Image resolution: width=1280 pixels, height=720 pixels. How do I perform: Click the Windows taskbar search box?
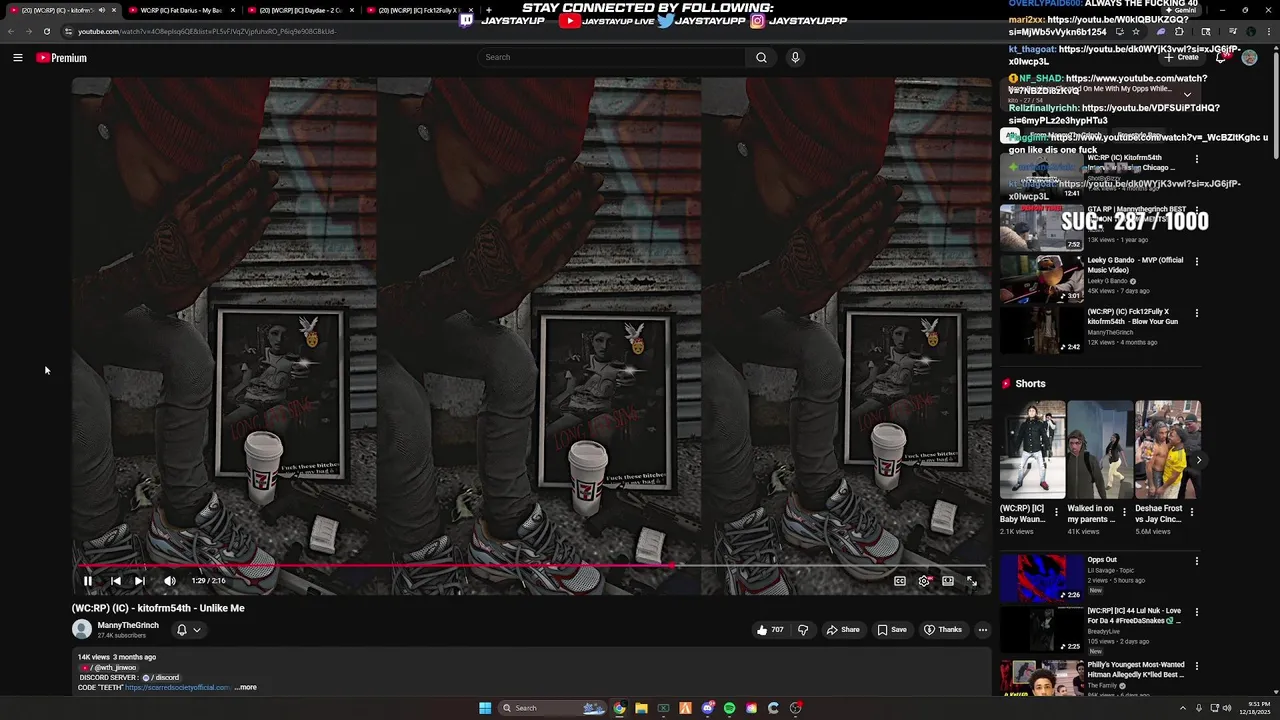tap(553, 708)
